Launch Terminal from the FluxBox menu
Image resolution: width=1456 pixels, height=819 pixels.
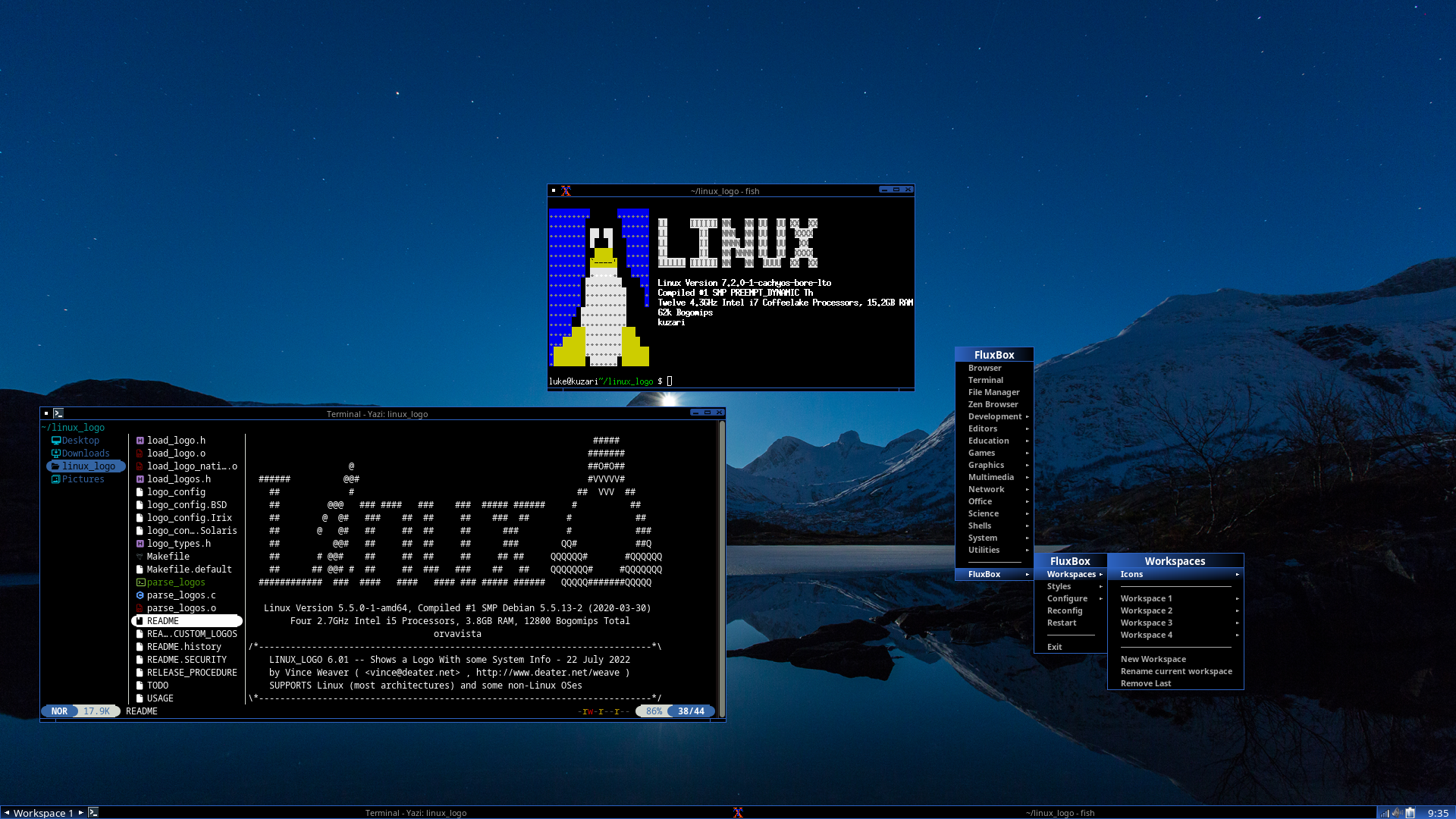994,380
